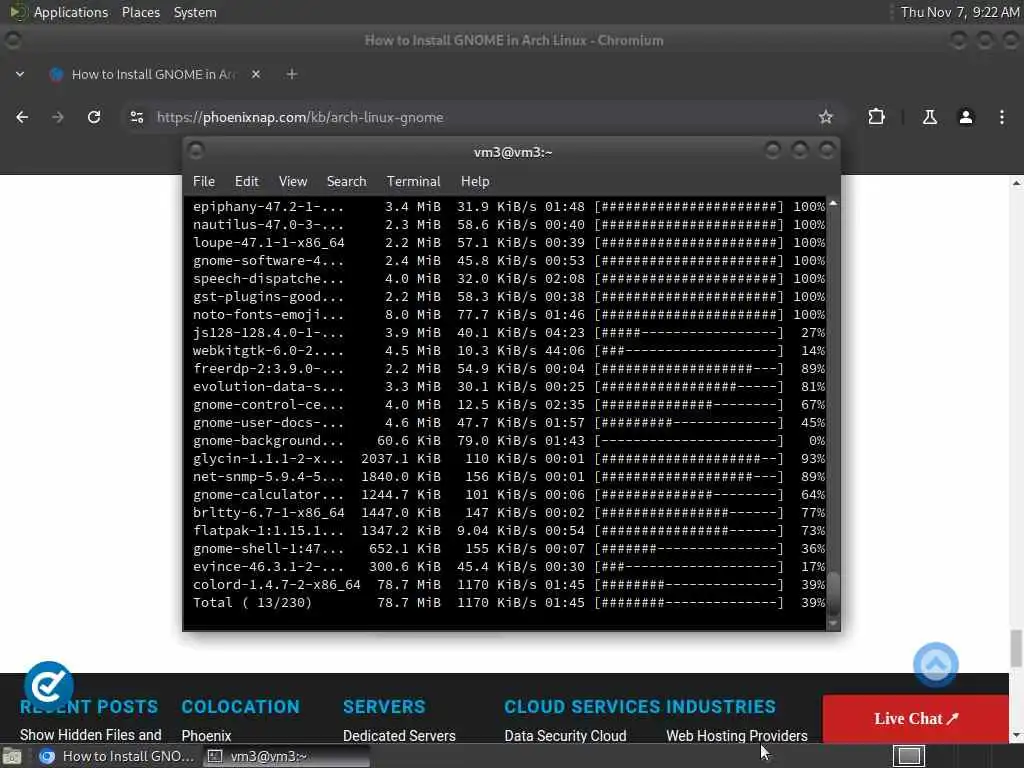Image resolution: width=1024 pixels, height=768 pixels.
Task: Click the browser page scrollbar thumb
Action: point(1016,648)
